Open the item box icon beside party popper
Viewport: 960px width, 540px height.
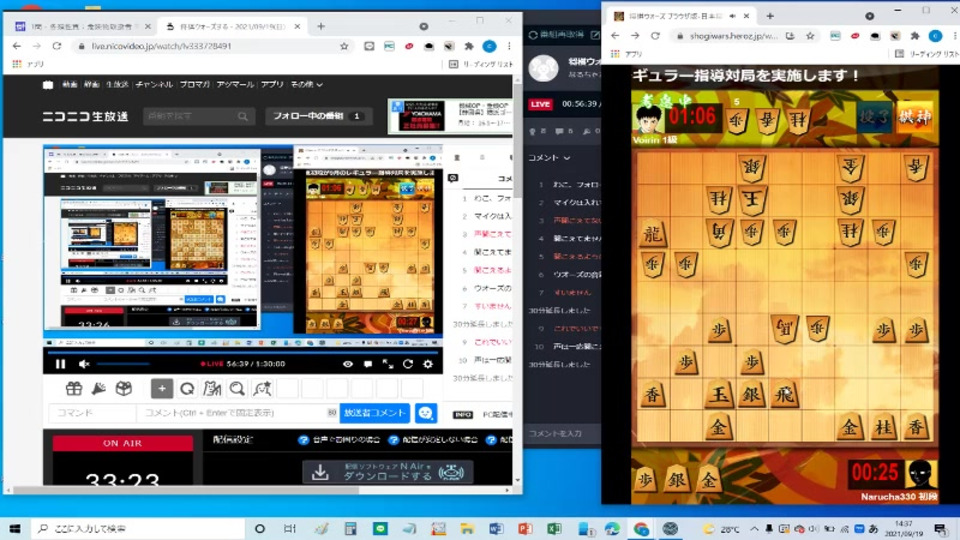coord(124,388)
